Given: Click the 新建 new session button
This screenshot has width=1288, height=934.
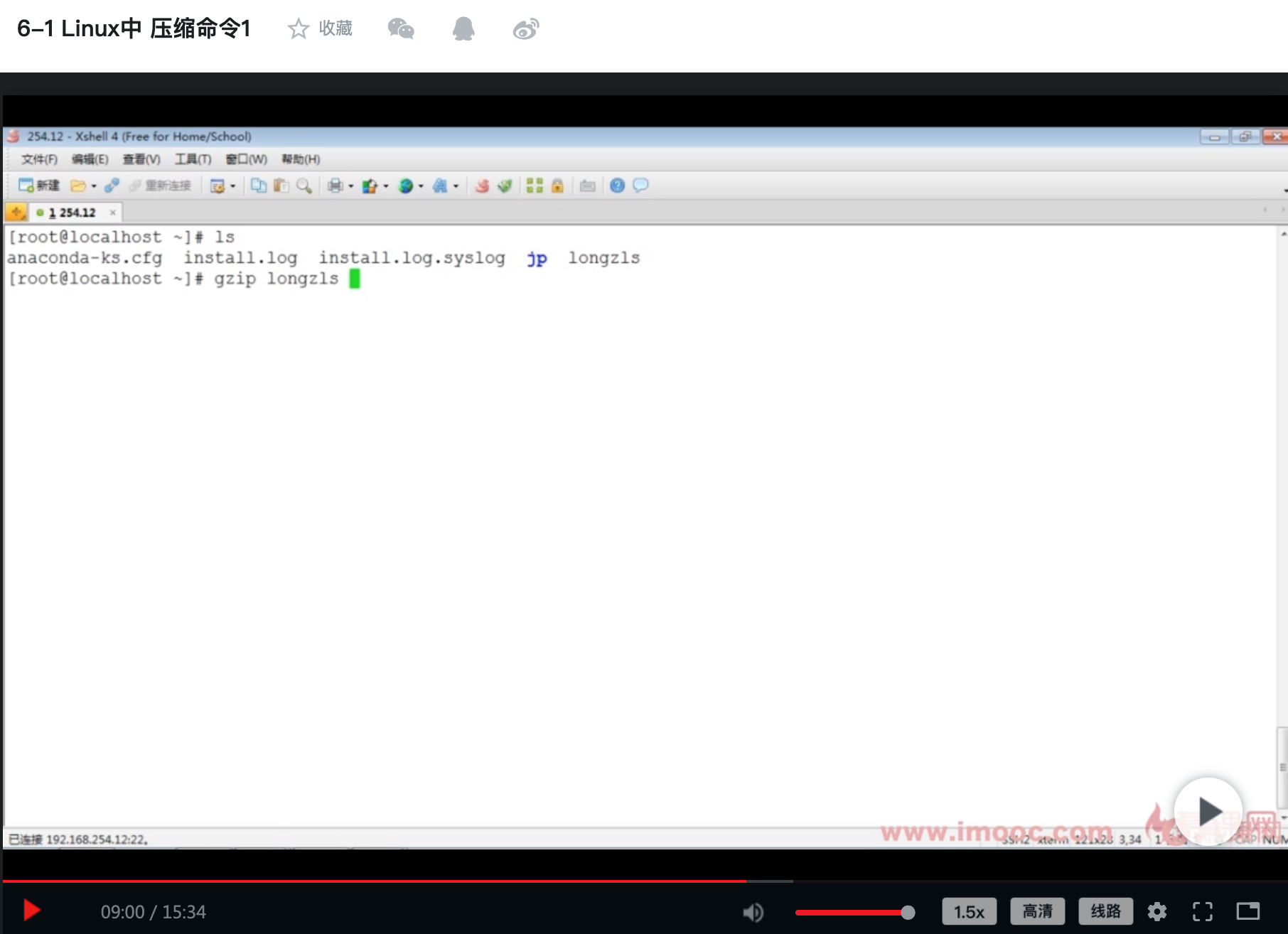Looking at the screenshot, I should click(39, 186).
